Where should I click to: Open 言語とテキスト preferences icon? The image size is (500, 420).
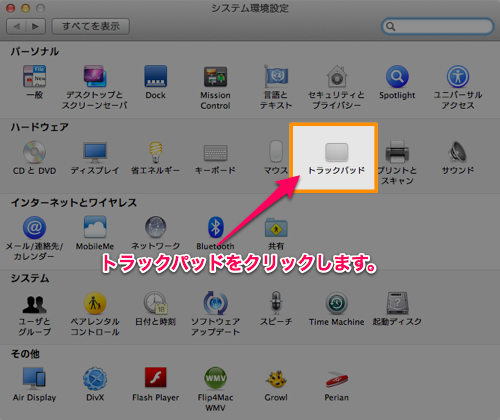276,76
